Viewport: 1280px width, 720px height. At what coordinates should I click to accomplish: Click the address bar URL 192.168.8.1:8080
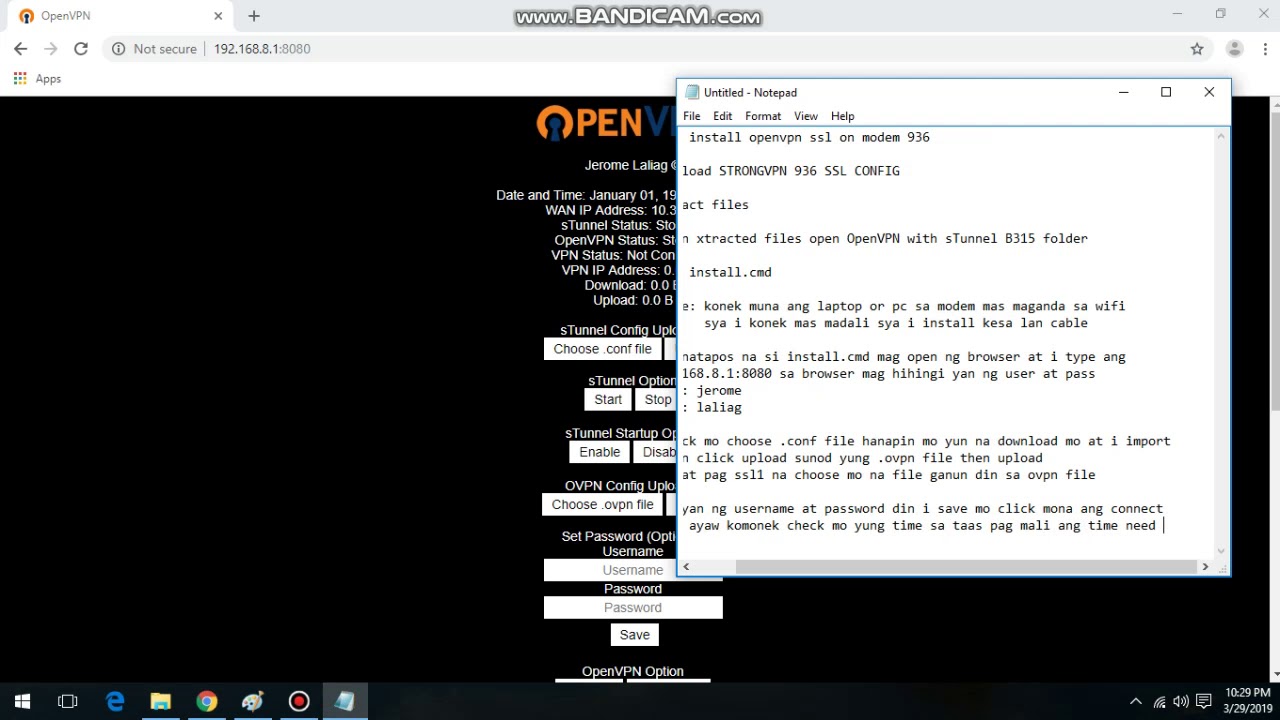point(262,48)
